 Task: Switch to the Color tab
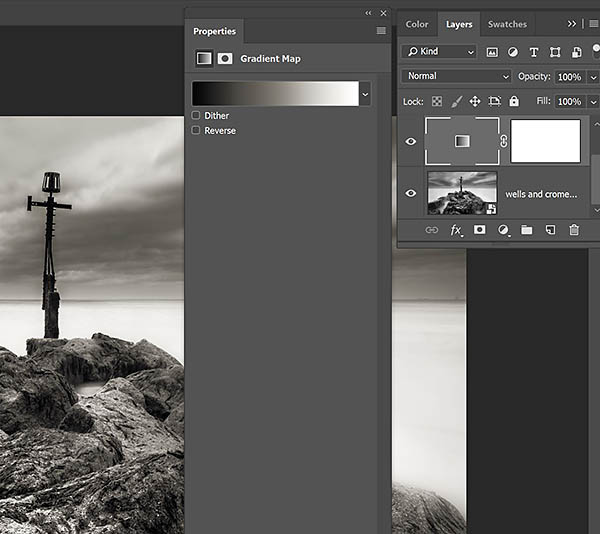click(x=417, y=24)
